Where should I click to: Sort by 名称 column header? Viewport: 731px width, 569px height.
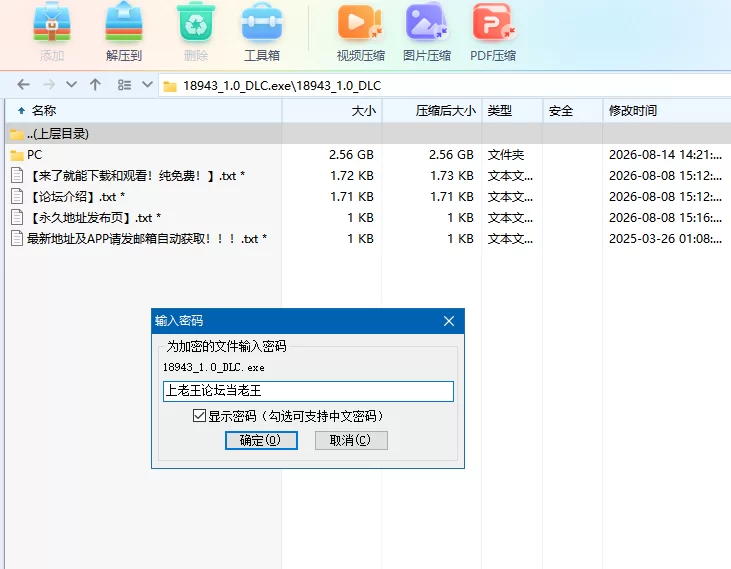point(143,111)
